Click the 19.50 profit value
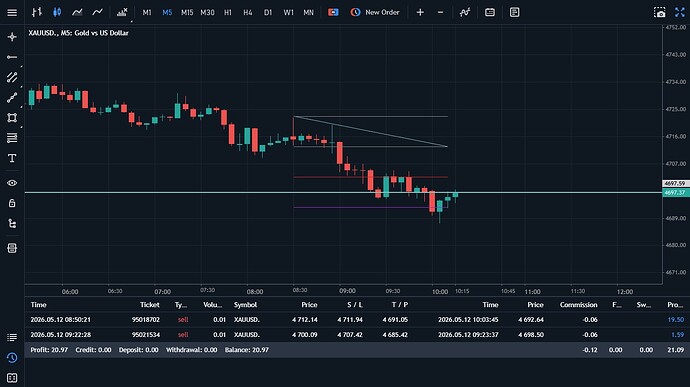The width and height of the screenshot is (690, 387). (x=676, y=320)
